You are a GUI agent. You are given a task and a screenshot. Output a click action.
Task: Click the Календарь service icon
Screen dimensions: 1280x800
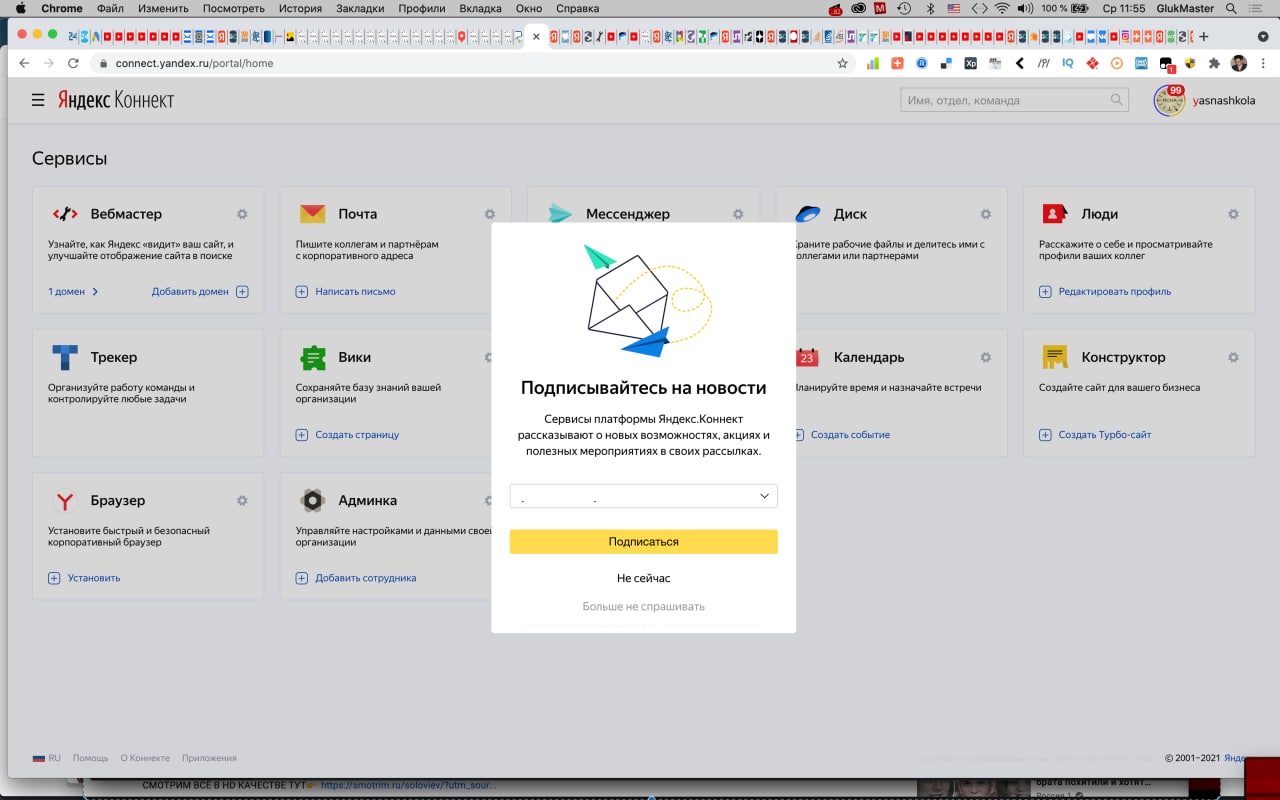click(x=808, y=357)
